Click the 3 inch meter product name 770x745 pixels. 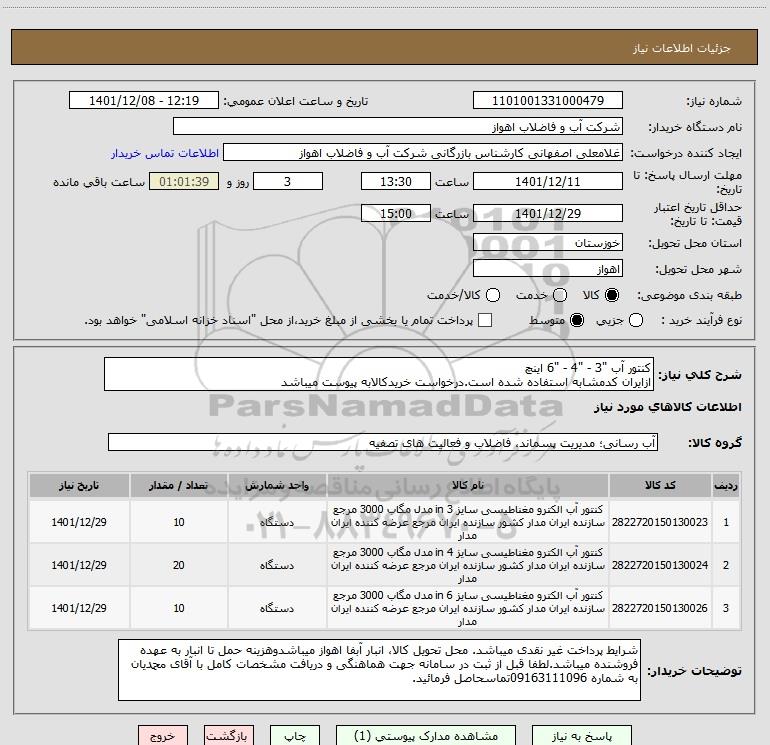[468, 522]
